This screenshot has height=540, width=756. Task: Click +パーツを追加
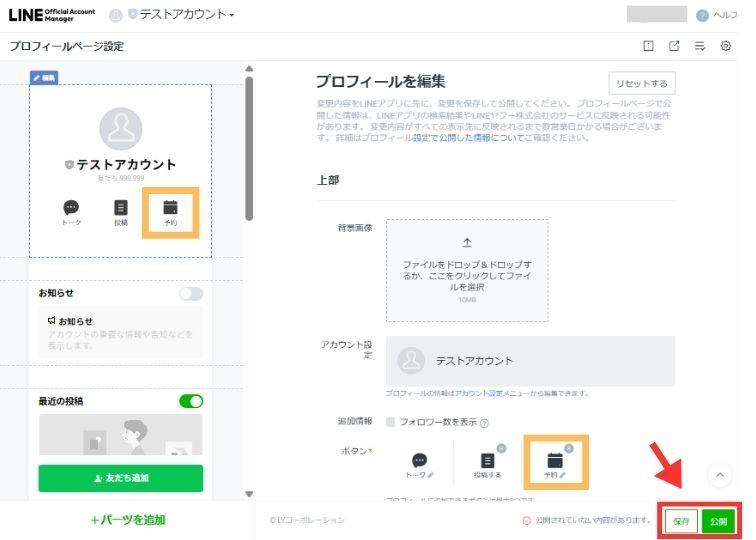(x=128, y=520)
